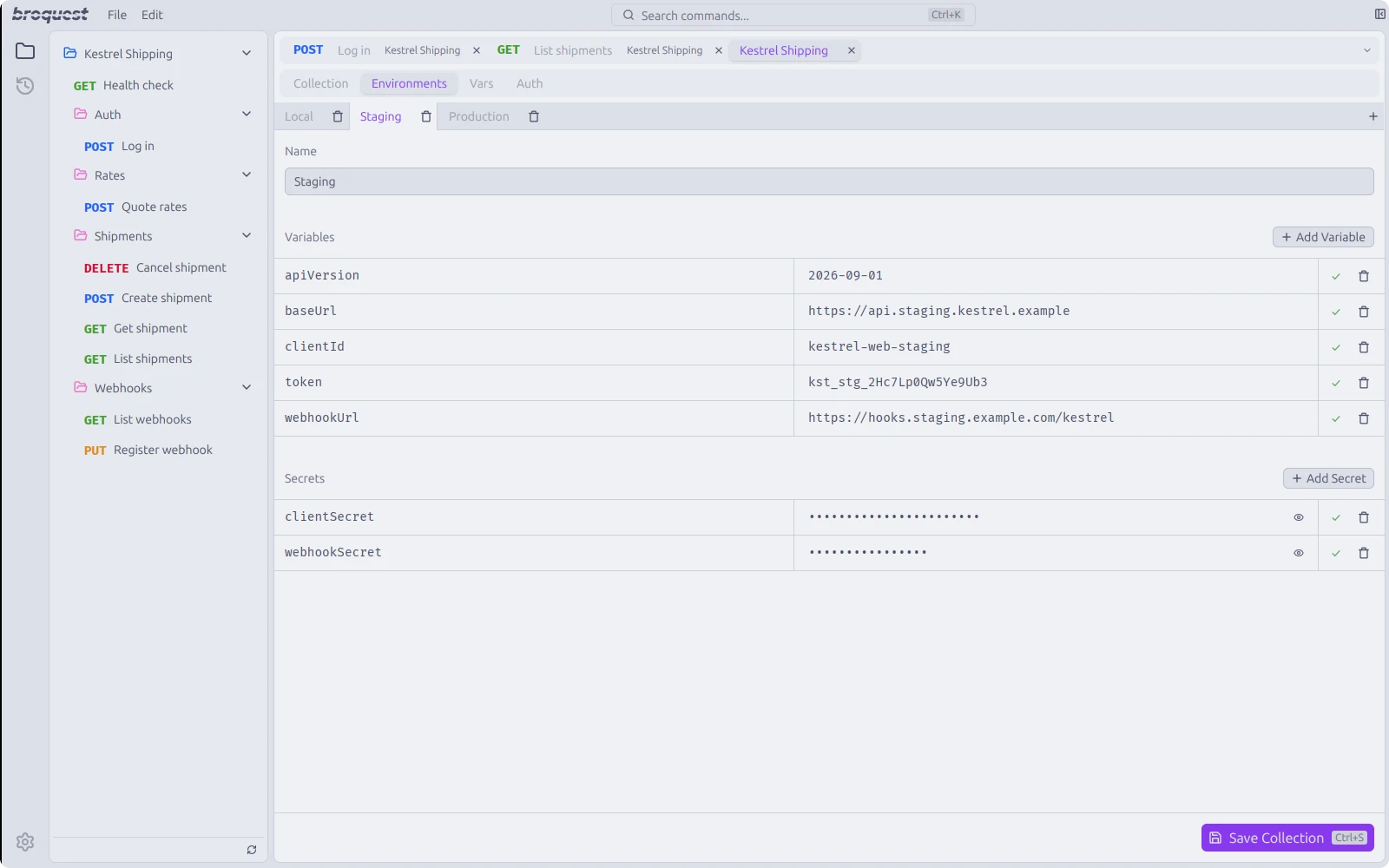Delete the Production environment via its trash icon
The image size is (1389, 868).
(x=534, y=116)
